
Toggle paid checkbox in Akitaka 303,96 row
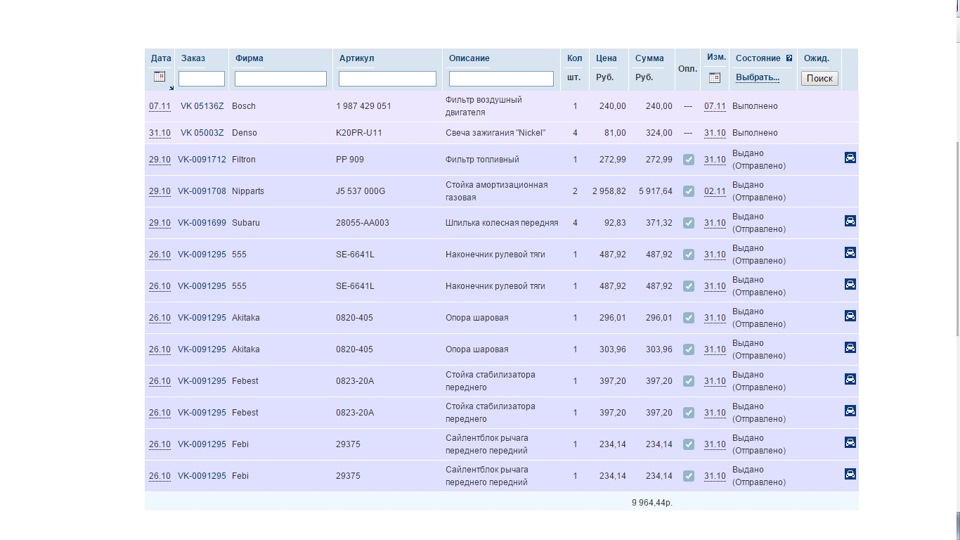tap(689, 350)
